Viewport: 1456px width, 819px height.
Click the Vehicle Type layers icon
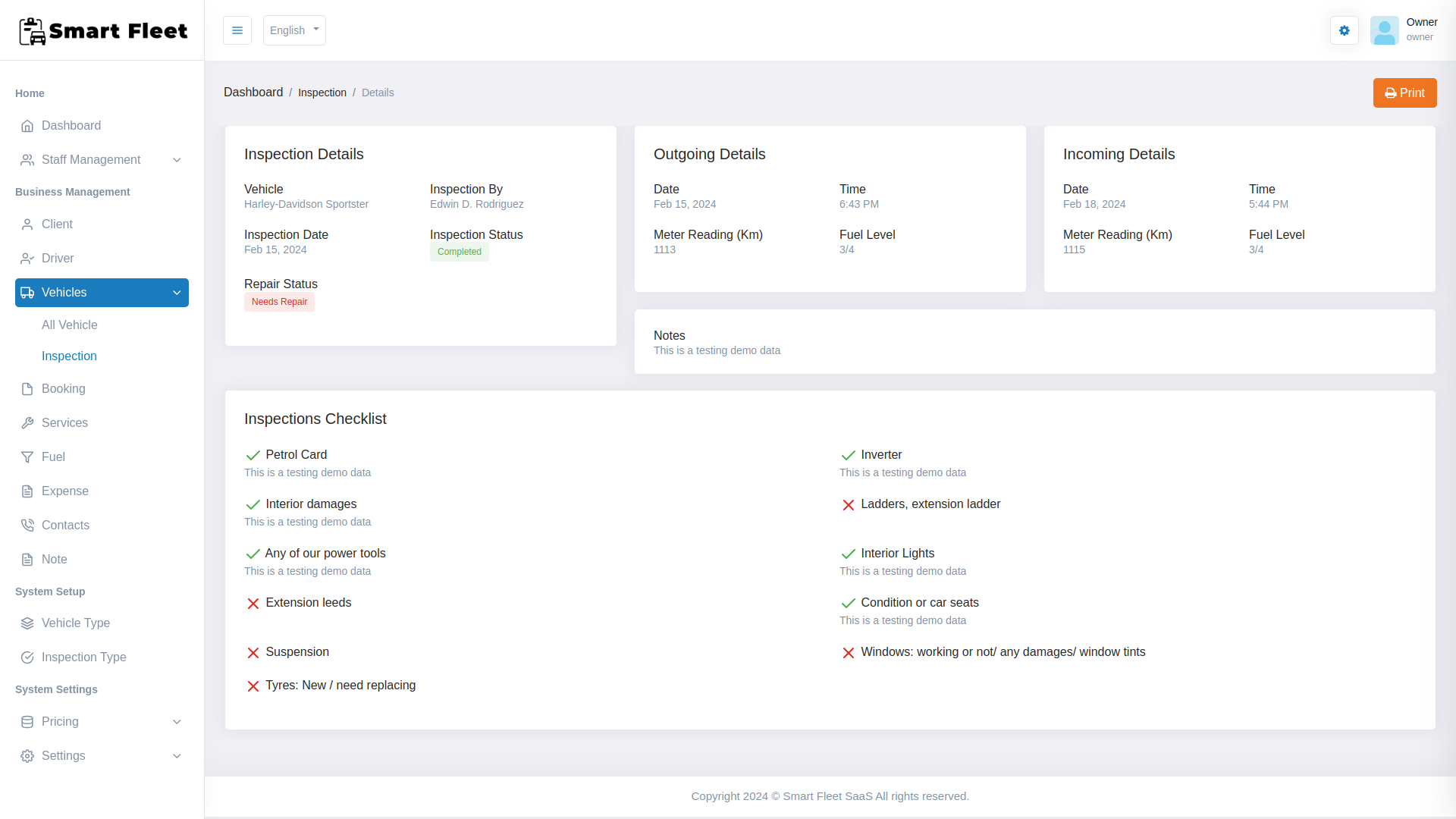tap(27, 623)
